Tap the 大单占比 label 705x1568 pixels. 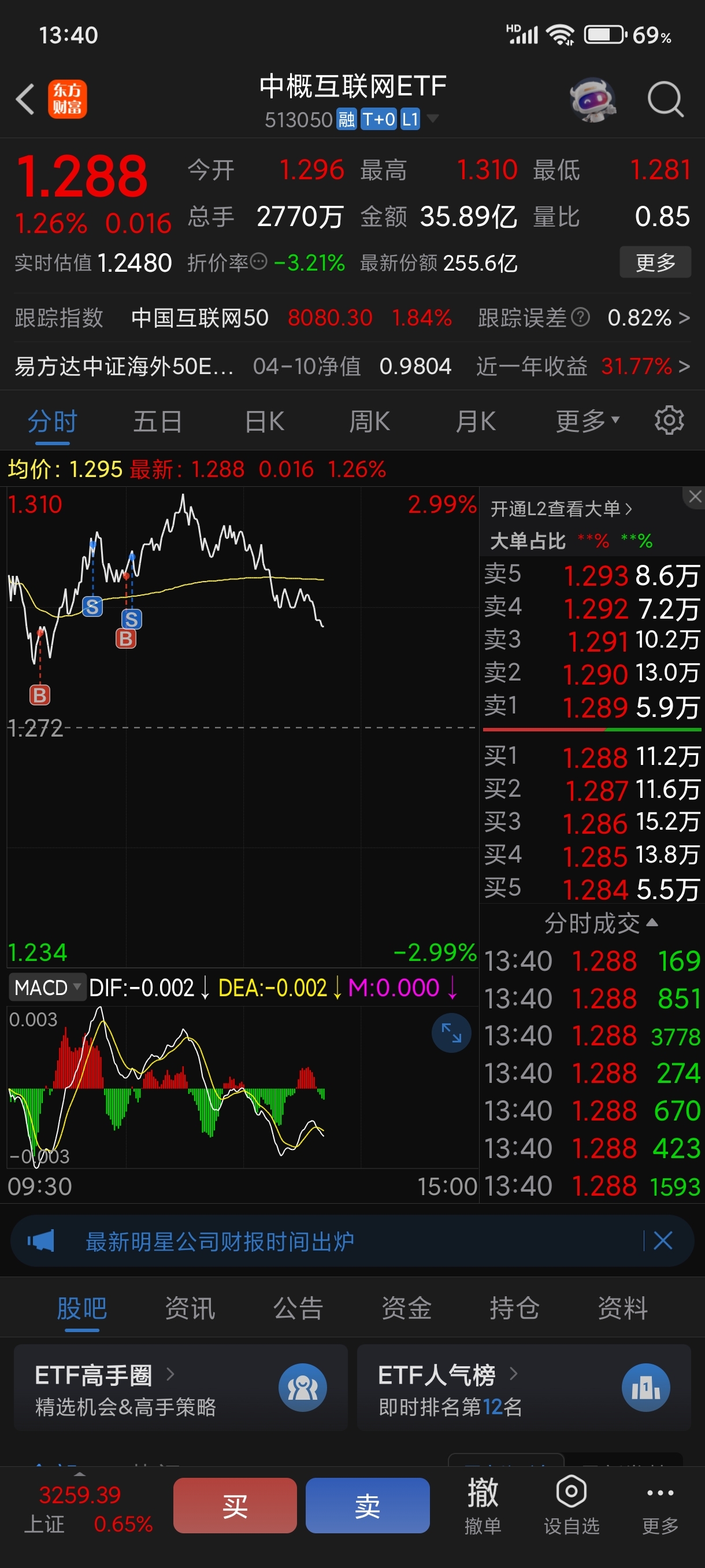(528, 541)
